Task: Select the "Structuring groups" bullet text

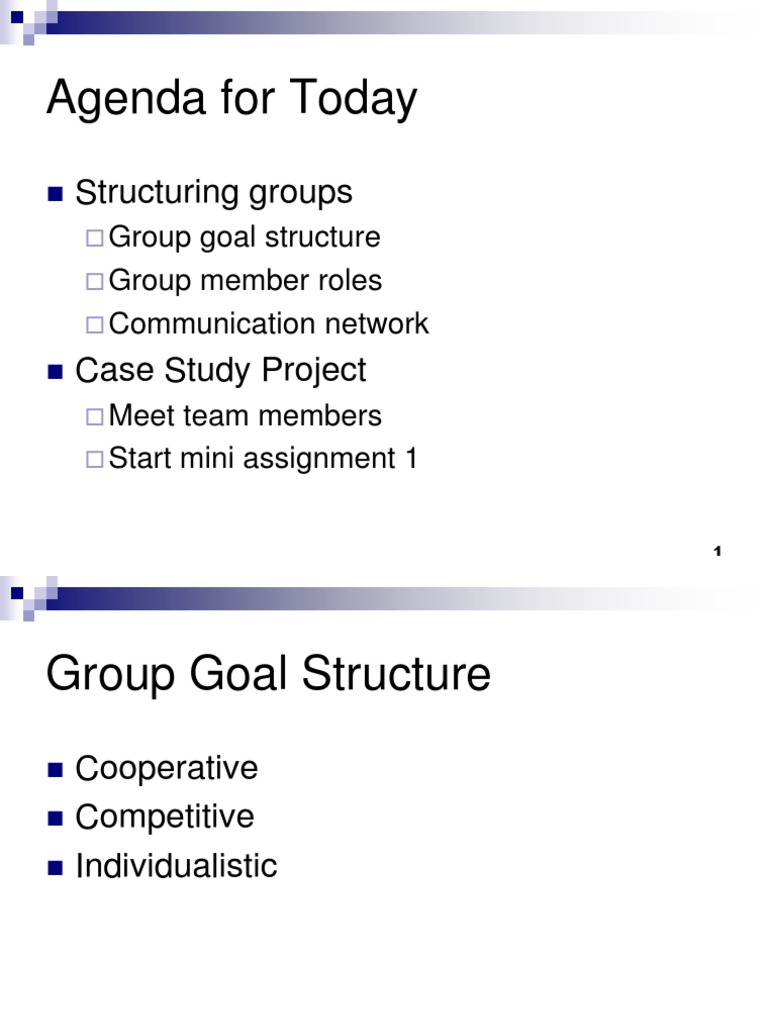Action: [213, 192]
